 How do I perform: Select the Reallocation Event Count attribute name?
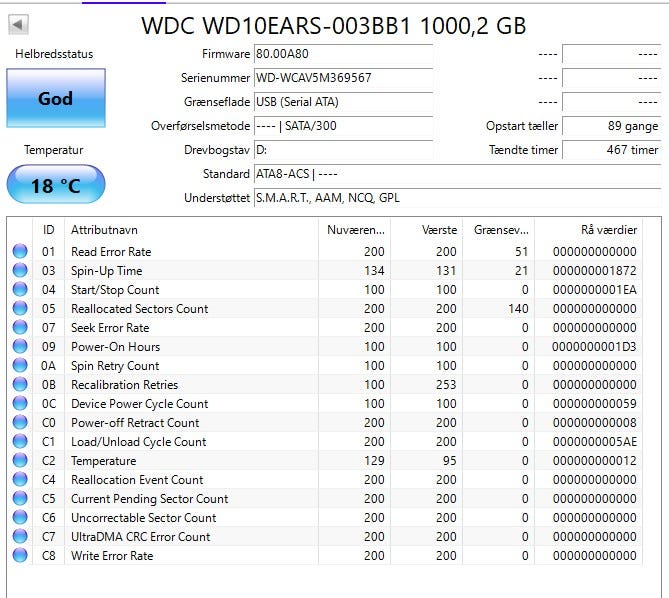click(137, 480)
